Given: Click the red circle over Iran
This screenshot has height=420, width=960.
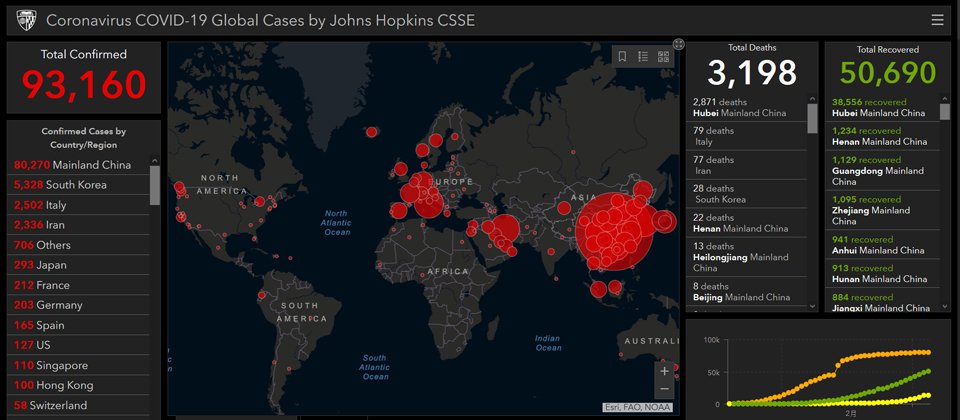Looking at the screenshot, I should coord(506,228).
